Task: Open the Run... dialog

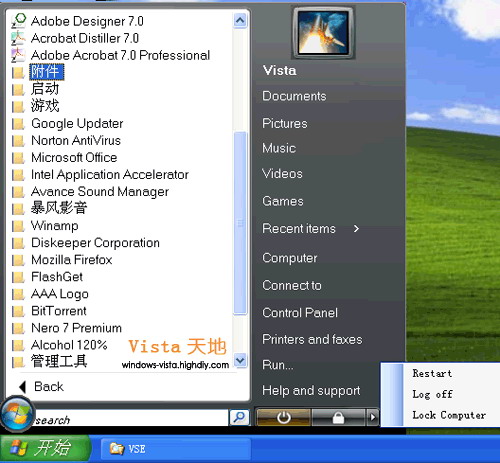Action: click(x=278, y=365)
